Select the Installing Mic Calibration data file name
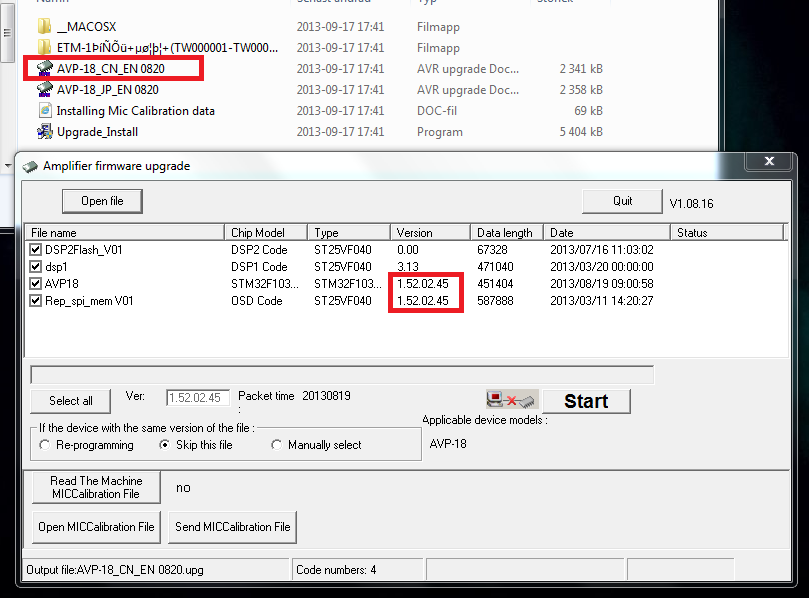The image size is (809, 598). pos(136,111)
